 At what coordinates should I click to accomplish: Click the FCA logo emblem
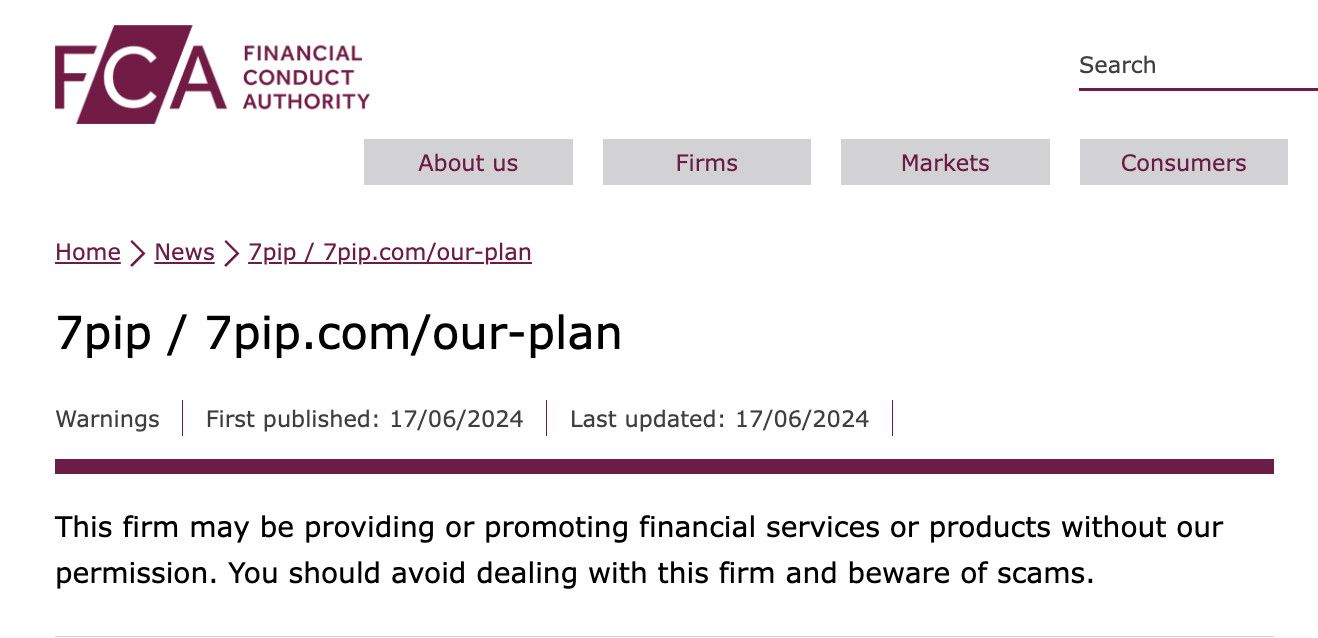(x=140, y=75)
